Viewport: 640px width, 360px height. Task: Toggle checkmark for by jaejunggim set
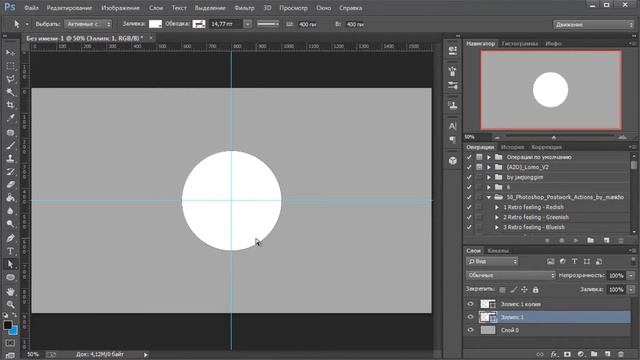pyautogui.click(x=469, y=177)
